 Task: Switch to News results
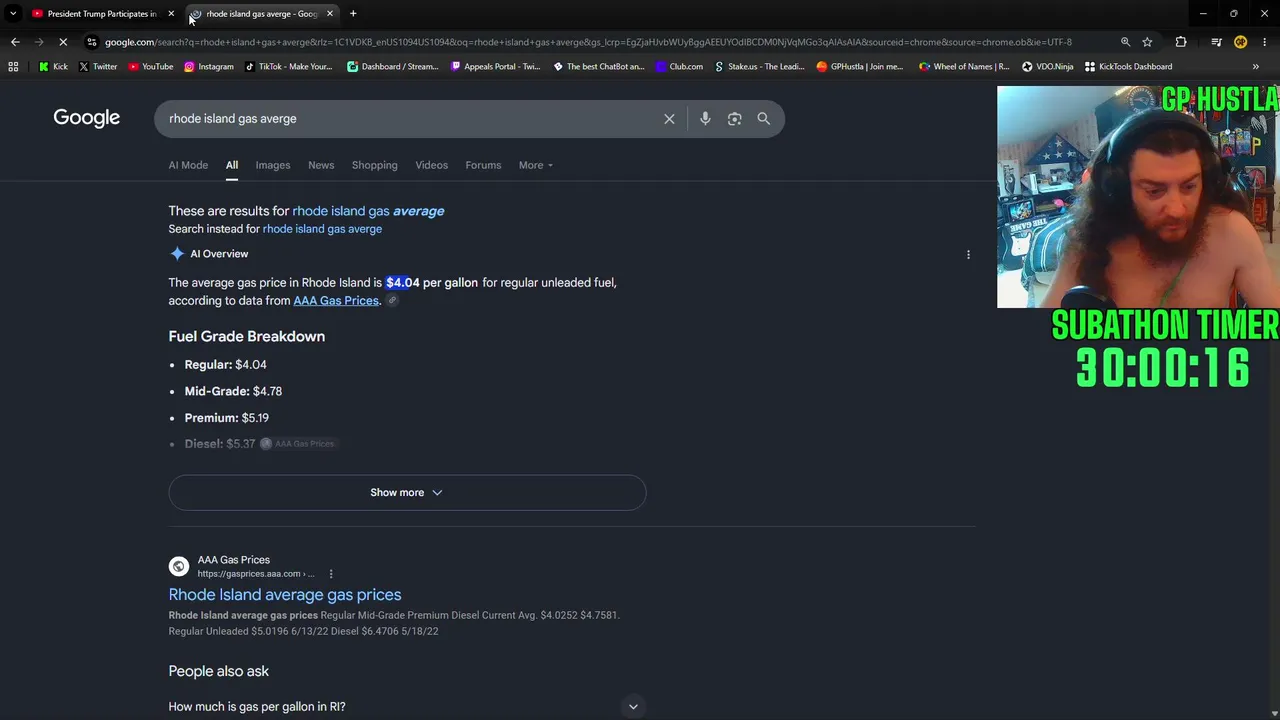click(321, 165)
